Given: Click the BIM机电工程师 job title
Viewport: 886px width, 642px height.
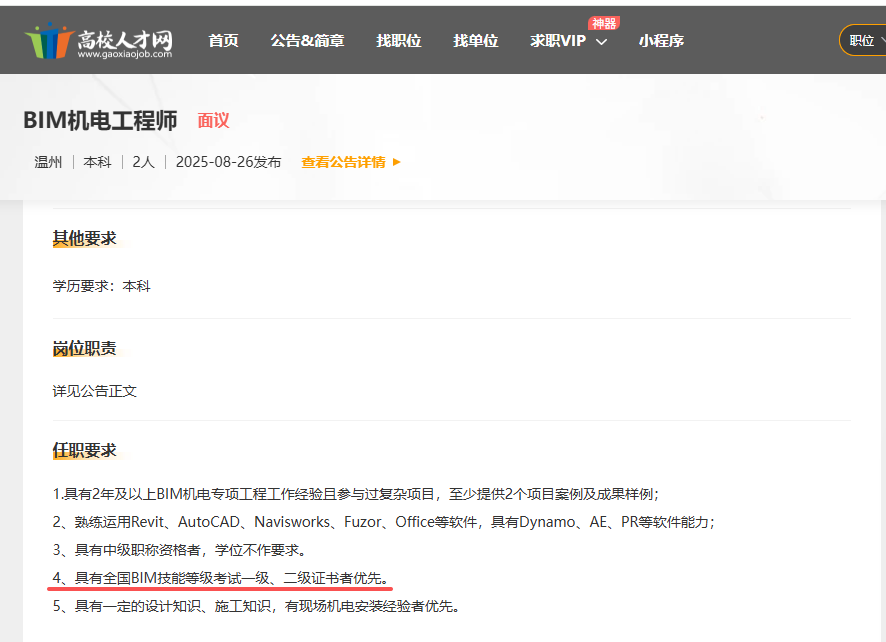Looking at the screenshot, I should tap(100, 121).
